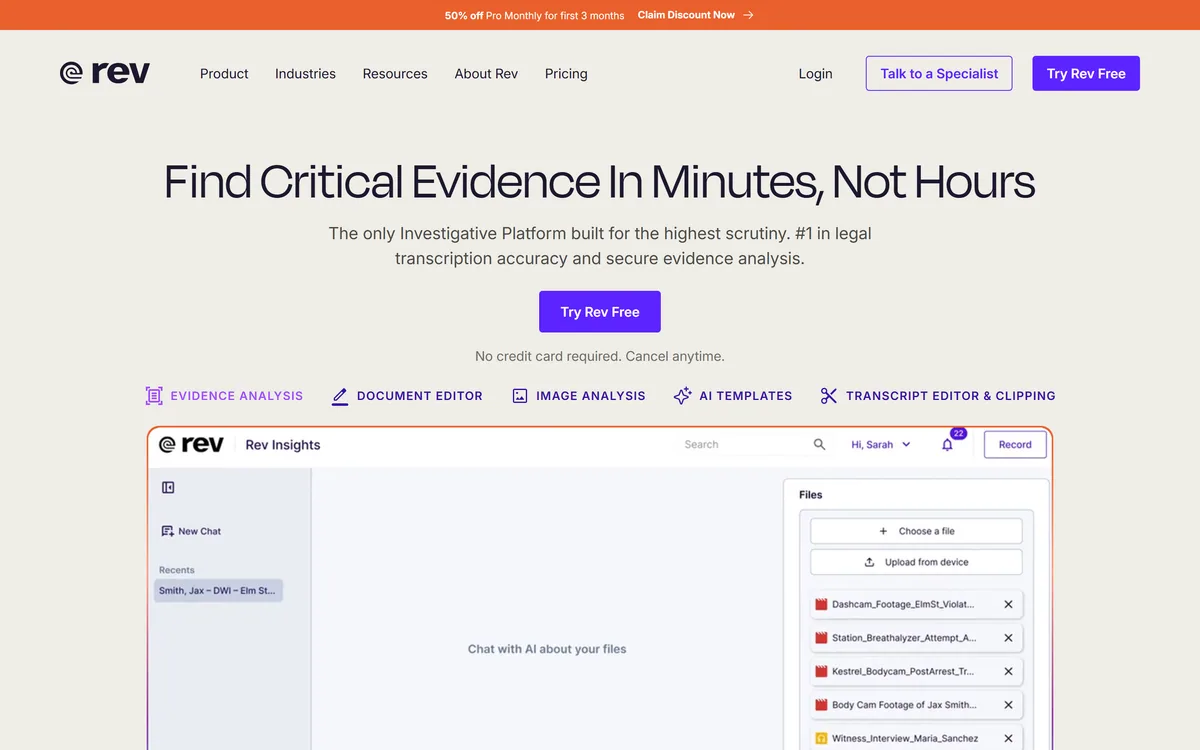Click the Login link
1200x750 pixels.
pyautogui.click(x=816, y=74)
